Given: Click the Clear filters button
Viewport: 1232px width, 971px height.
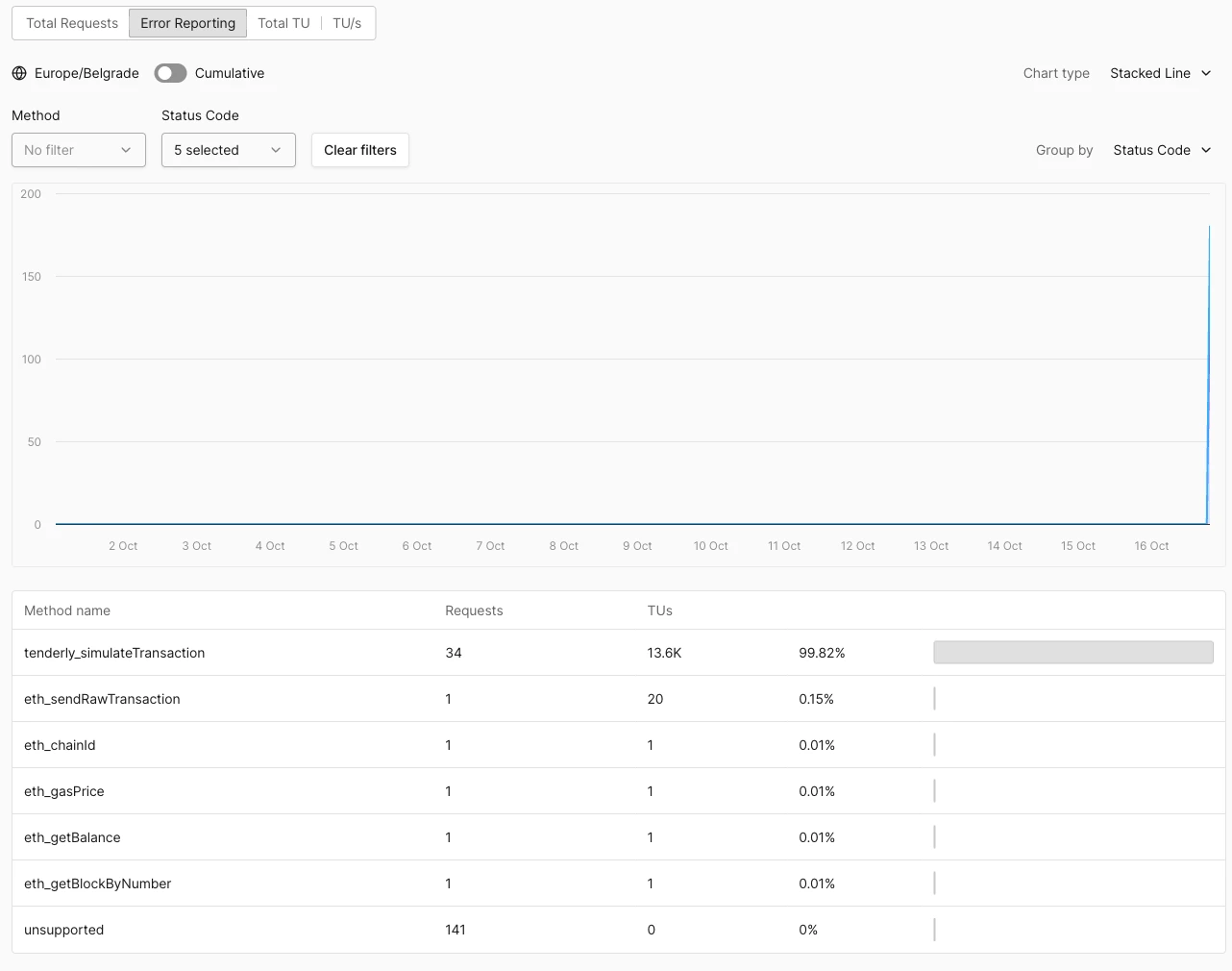Looking at the screenshot, I should pyautogui.click(x=360, y=150).
